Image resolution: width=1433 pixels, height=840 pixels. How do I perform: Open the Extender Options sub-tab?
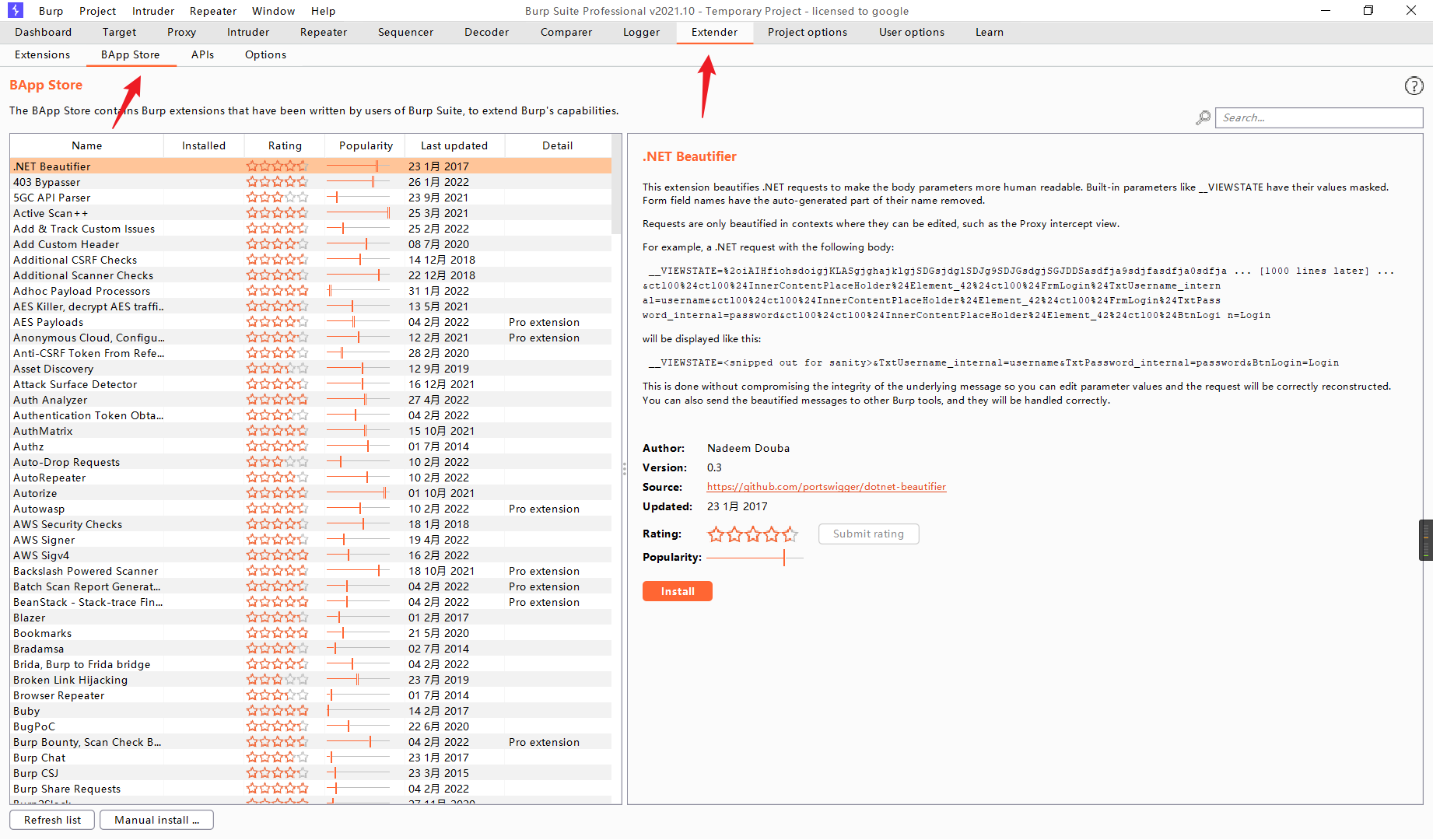(265, 54)
